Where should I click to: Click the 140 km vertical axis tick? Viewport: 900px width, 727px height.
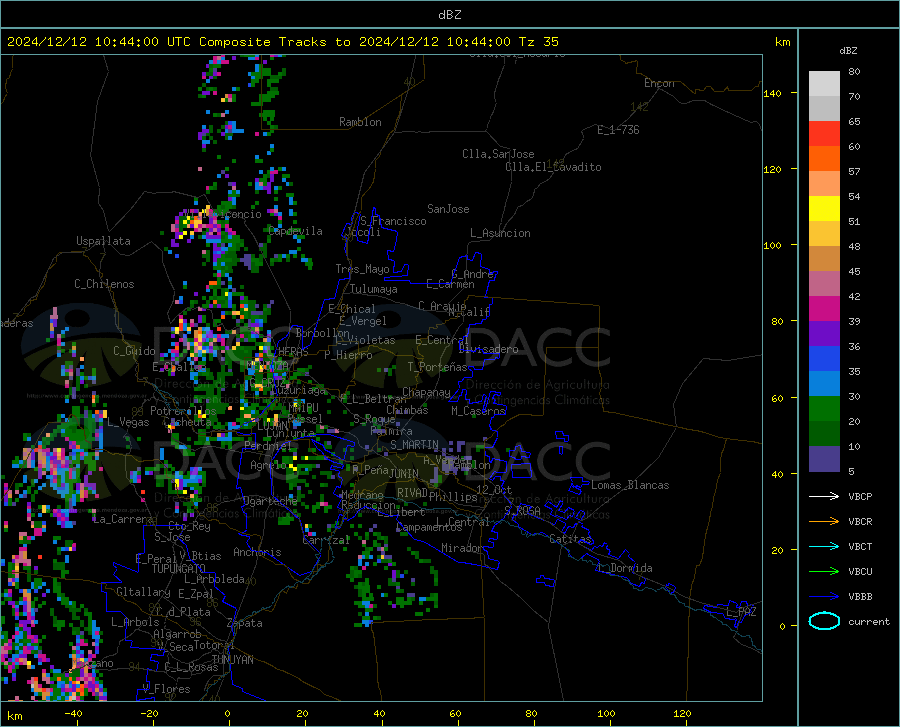[772, 93]
